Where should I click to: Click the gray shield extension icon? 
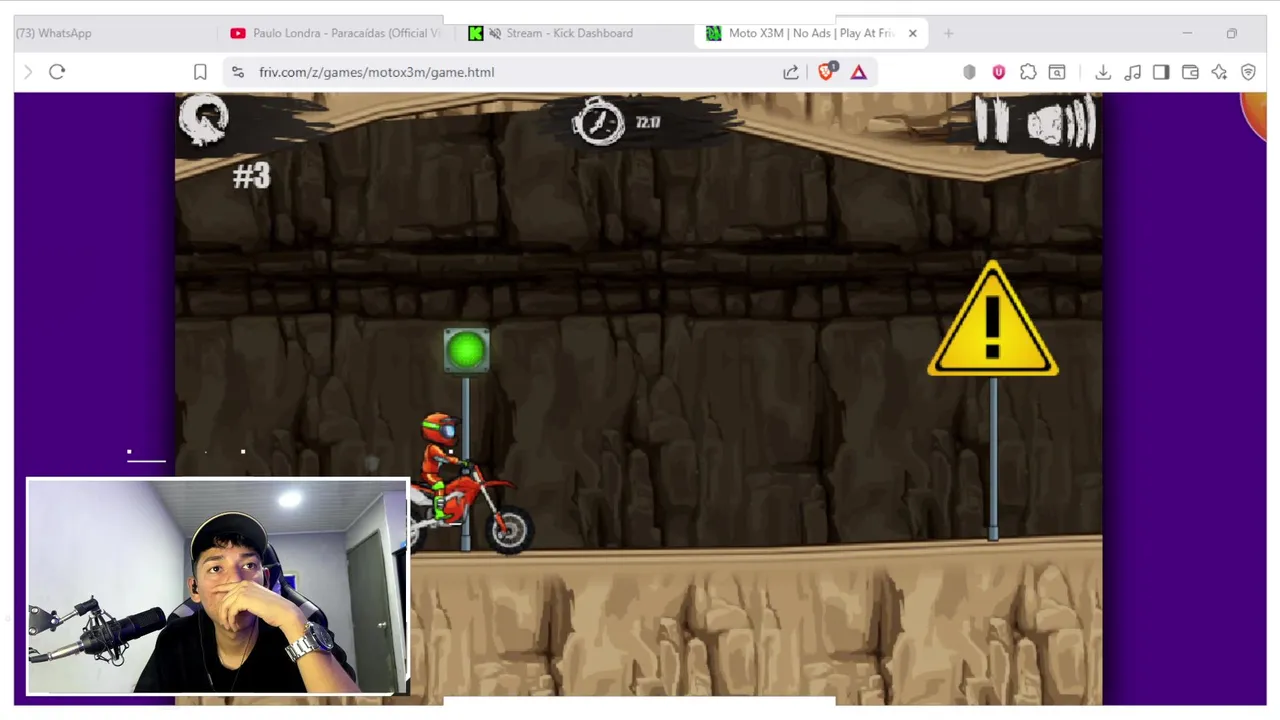tap(969, 72)
